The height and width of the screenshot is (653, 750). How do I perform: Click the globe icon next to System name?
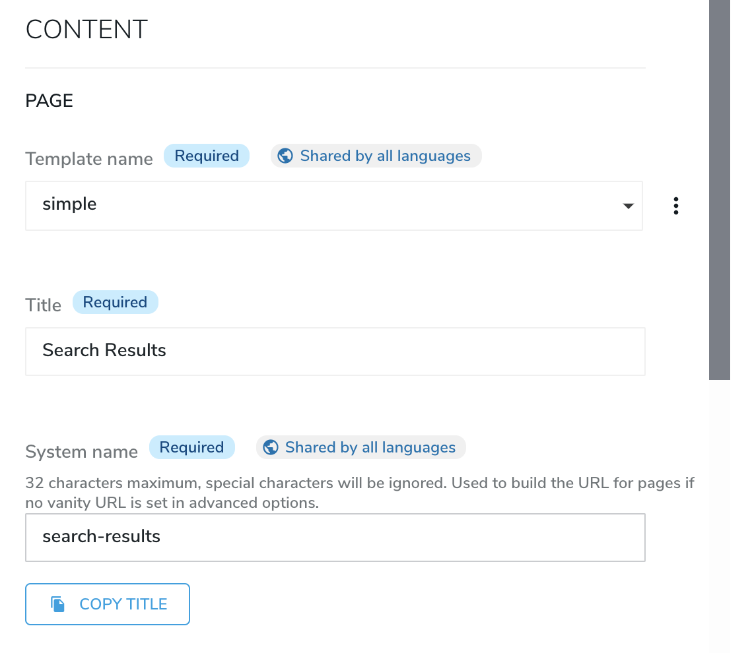coord(270,447)
